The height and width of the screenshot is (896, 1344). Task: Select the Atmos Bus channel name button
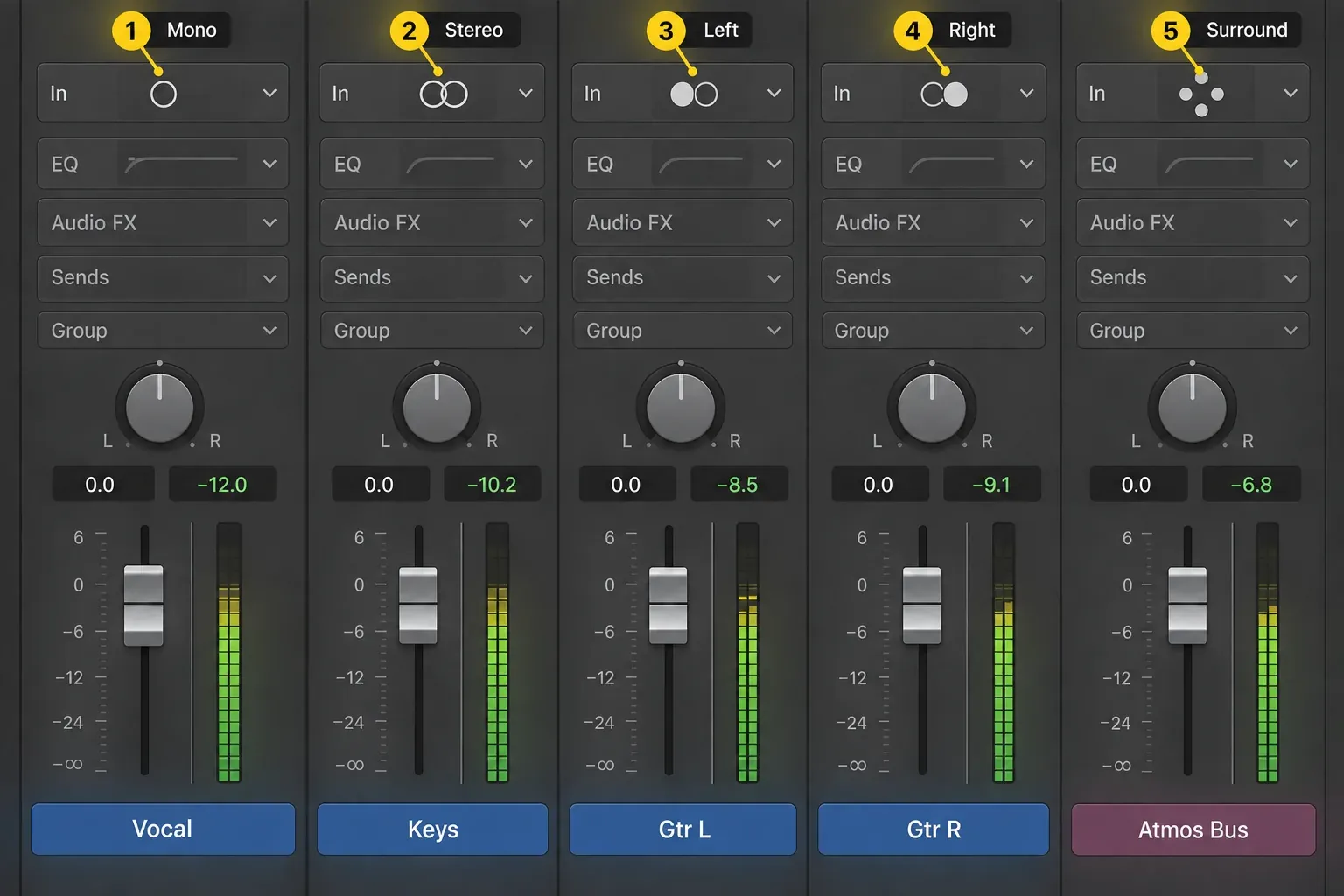(x=1193, y=829)
